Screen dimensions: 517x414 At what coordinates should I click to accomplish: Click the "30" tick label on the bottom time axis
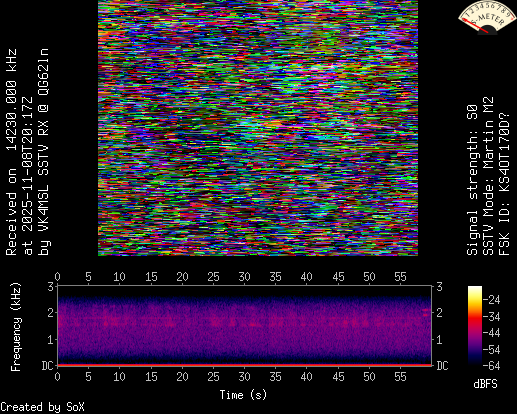tap(244, 377)
